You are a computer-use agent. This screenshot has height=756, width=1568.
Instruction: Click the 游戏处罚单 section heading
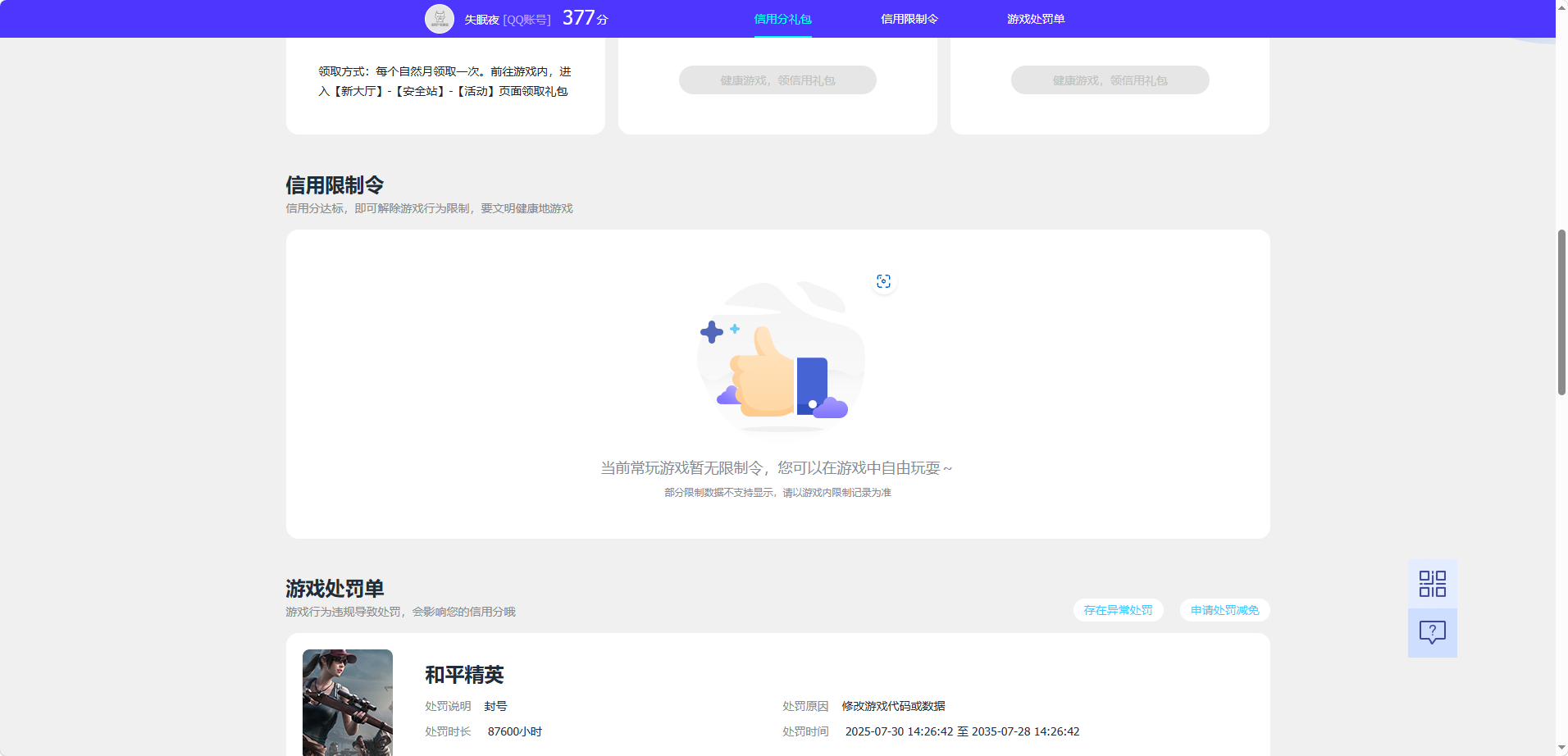335,589
